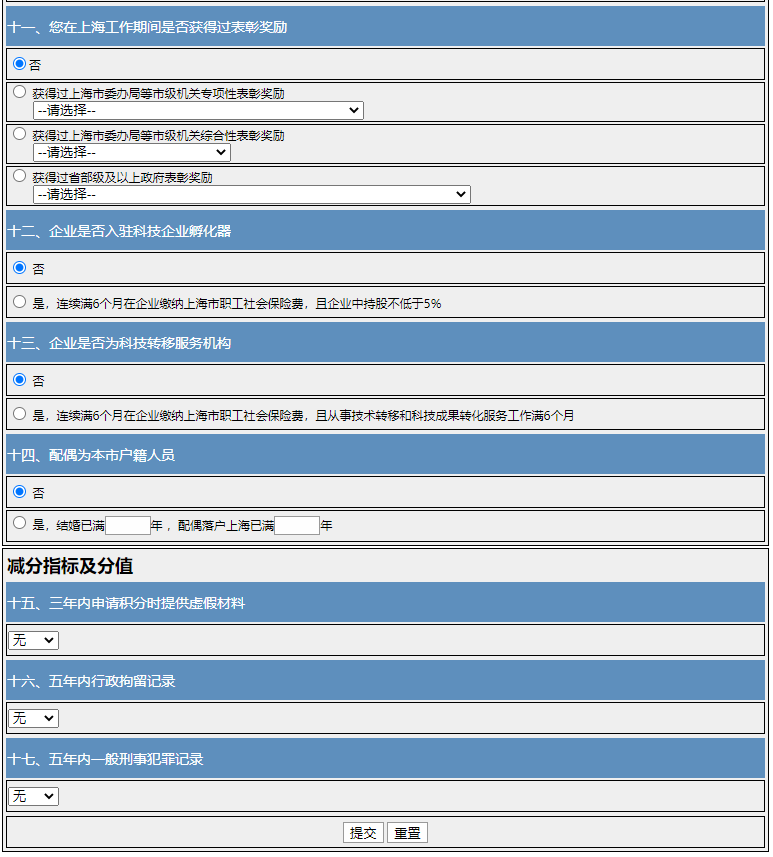This screenshot has height=857, width=773.
Task: Open 专项性表彰奖励 请选择 dropdown
Action: point(198,110)
